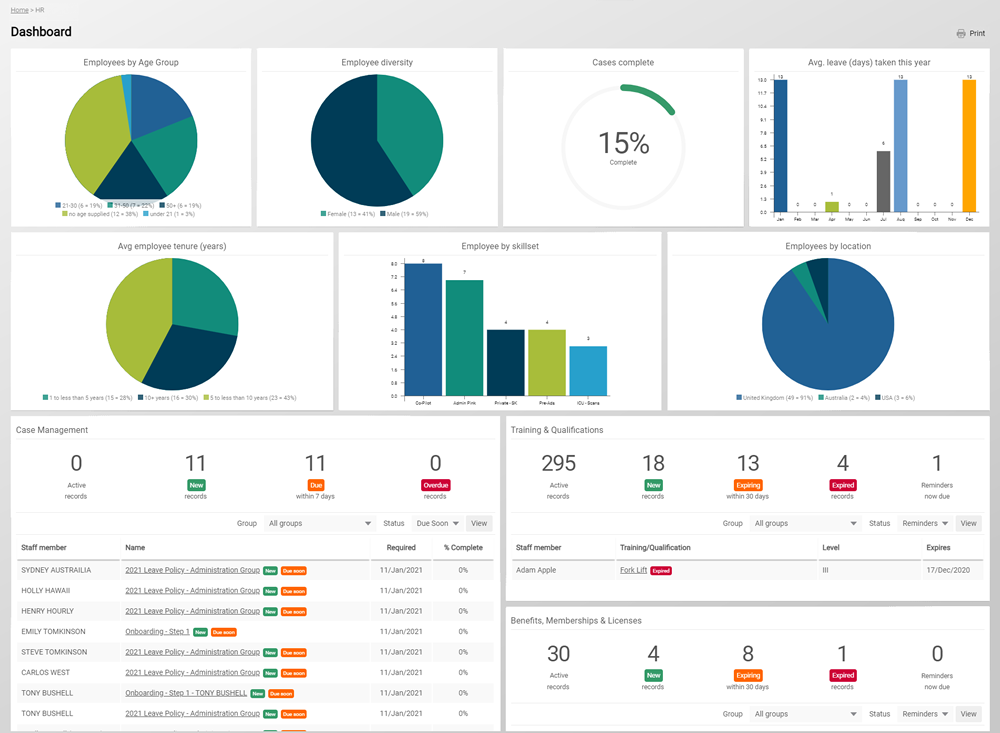Click the green New records badge in Benefits section
1000x733 pixels.
coord(653,676)
